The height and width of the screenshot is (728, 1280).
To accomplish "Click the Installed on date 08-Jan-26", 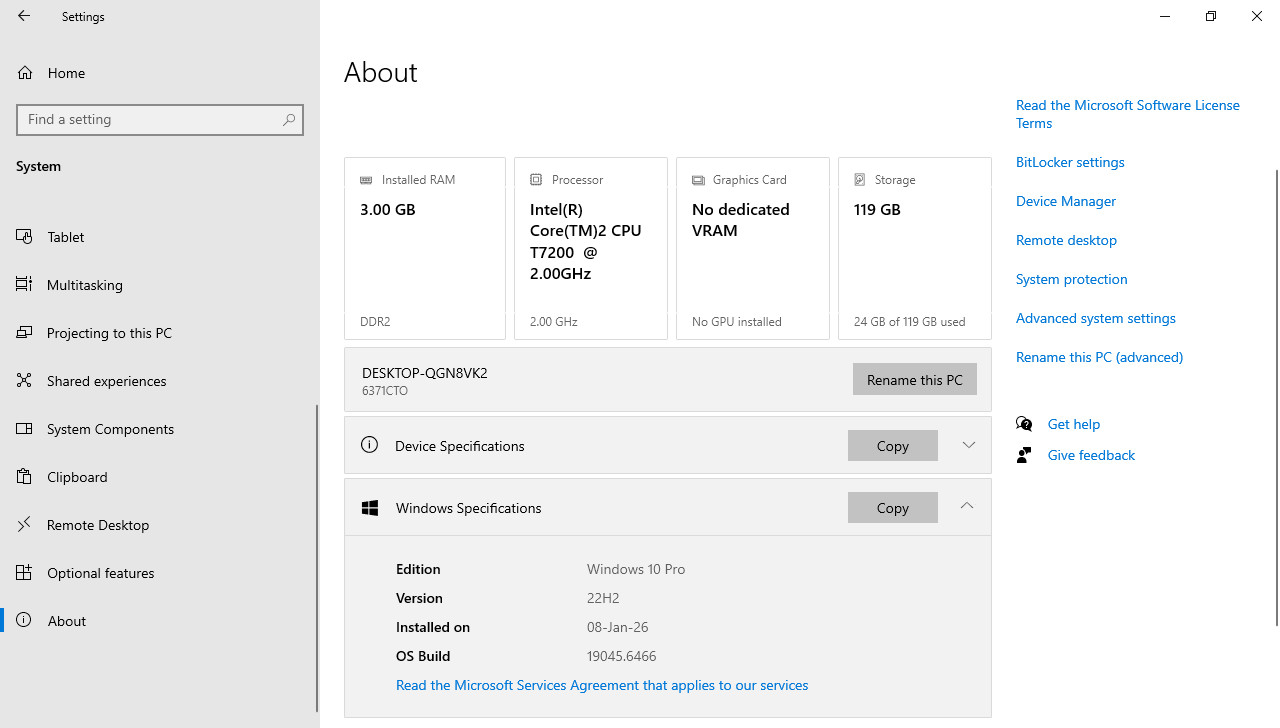I will point(617,627).
